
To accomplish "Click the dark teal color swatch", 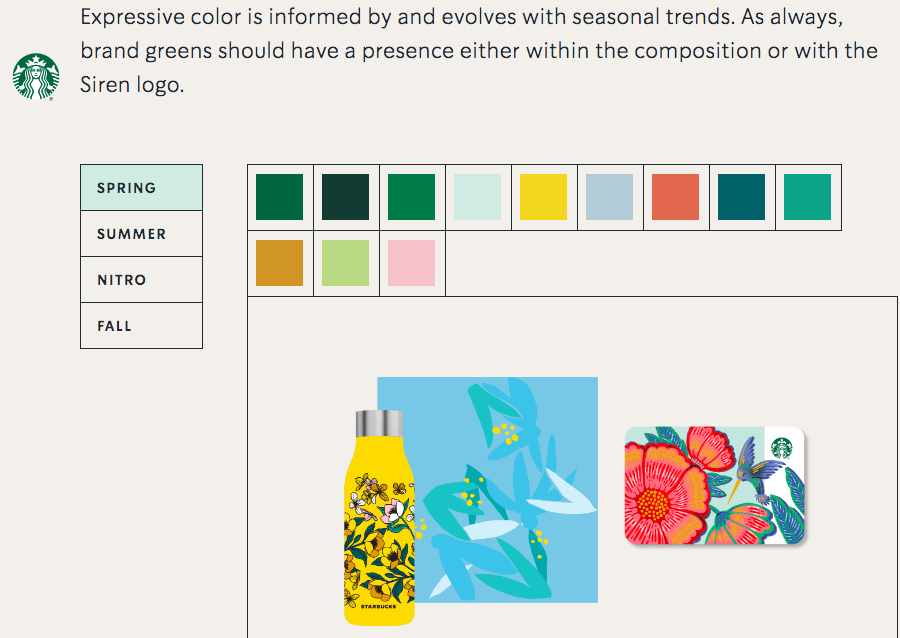I will click(741, 197).
